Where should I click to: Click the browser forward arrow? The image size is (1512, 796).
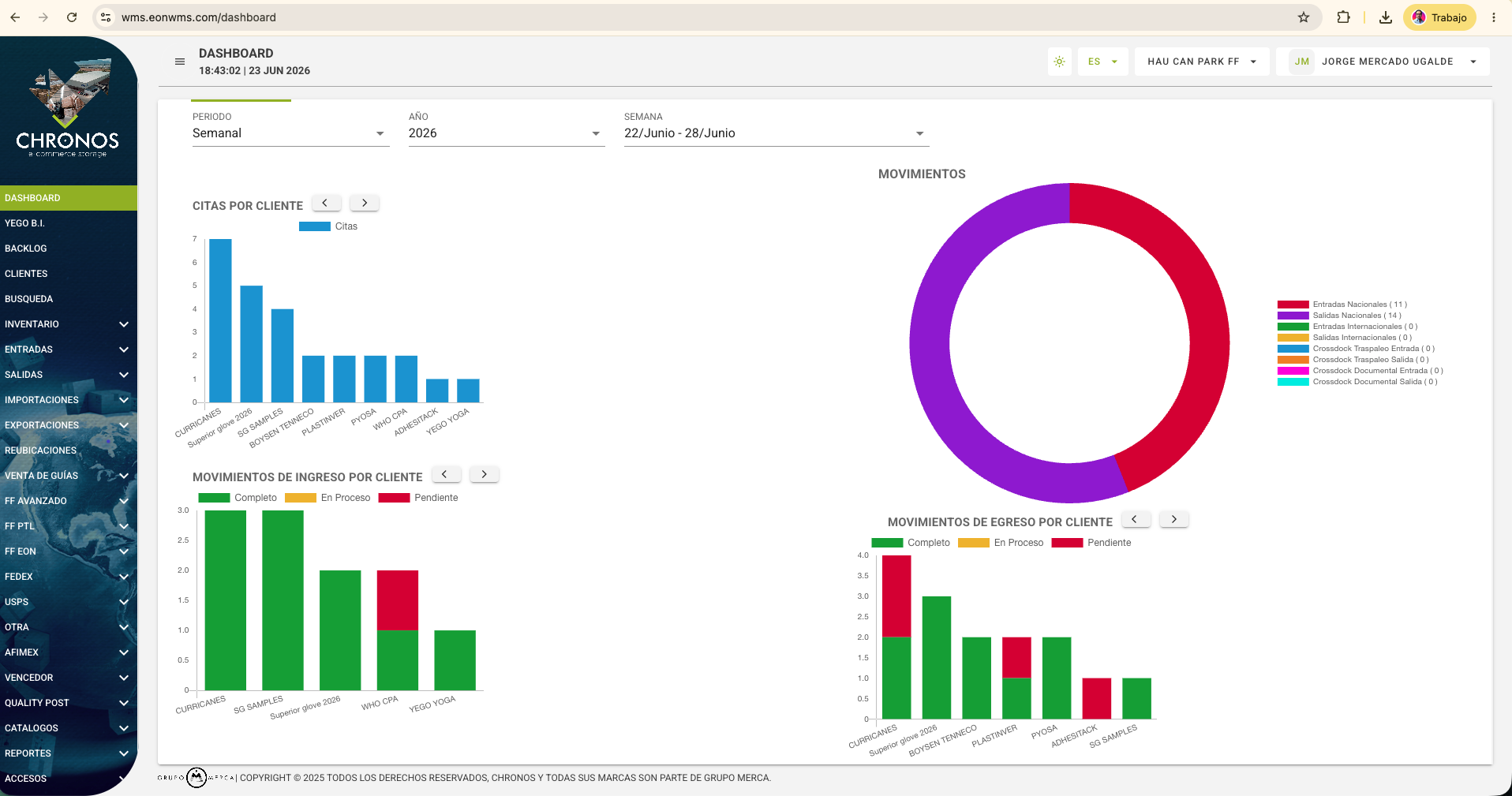click(43, 17)
